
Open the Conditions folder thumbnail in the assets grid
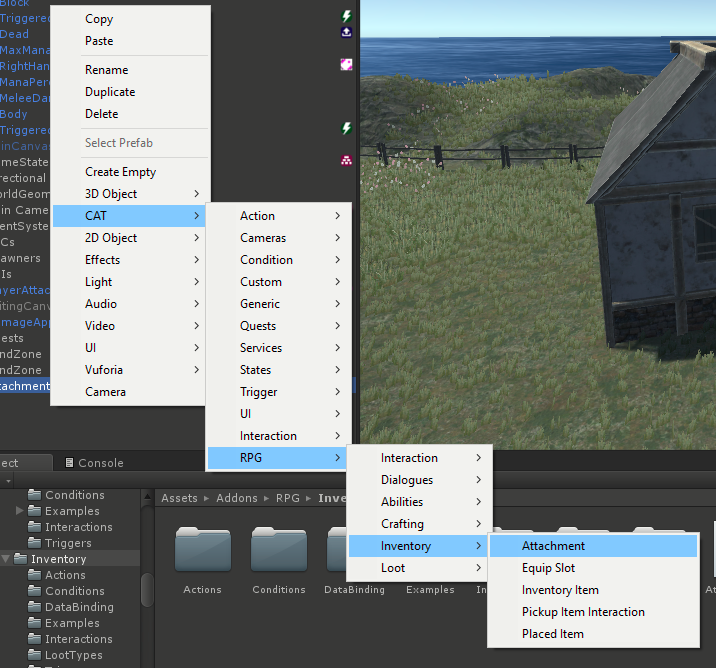tap(278, 550)
